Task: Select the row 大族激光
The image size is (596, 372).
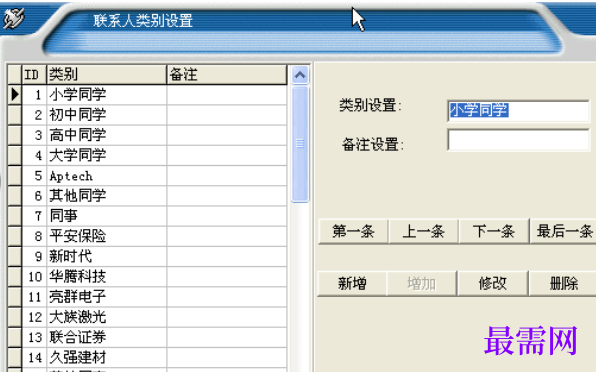Action: [147, 317]
